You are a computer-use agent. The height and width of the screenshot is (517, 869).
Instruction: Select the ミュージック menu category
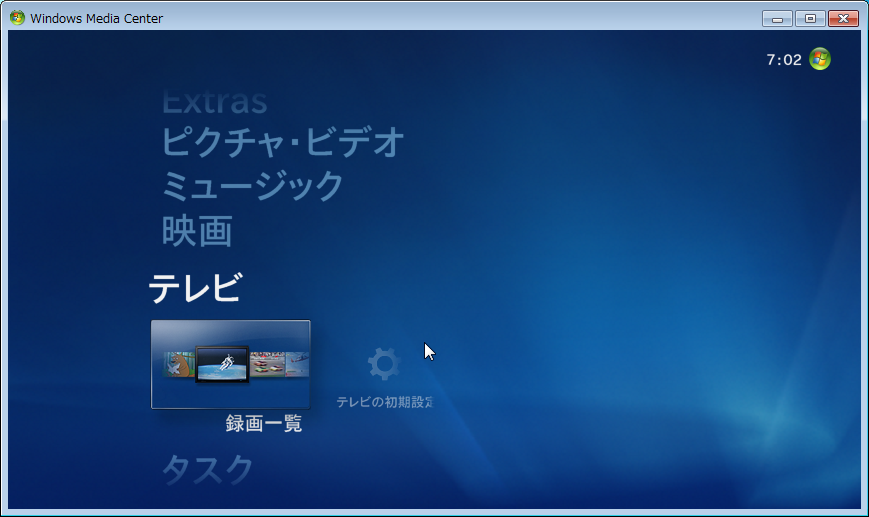[253, 186]
